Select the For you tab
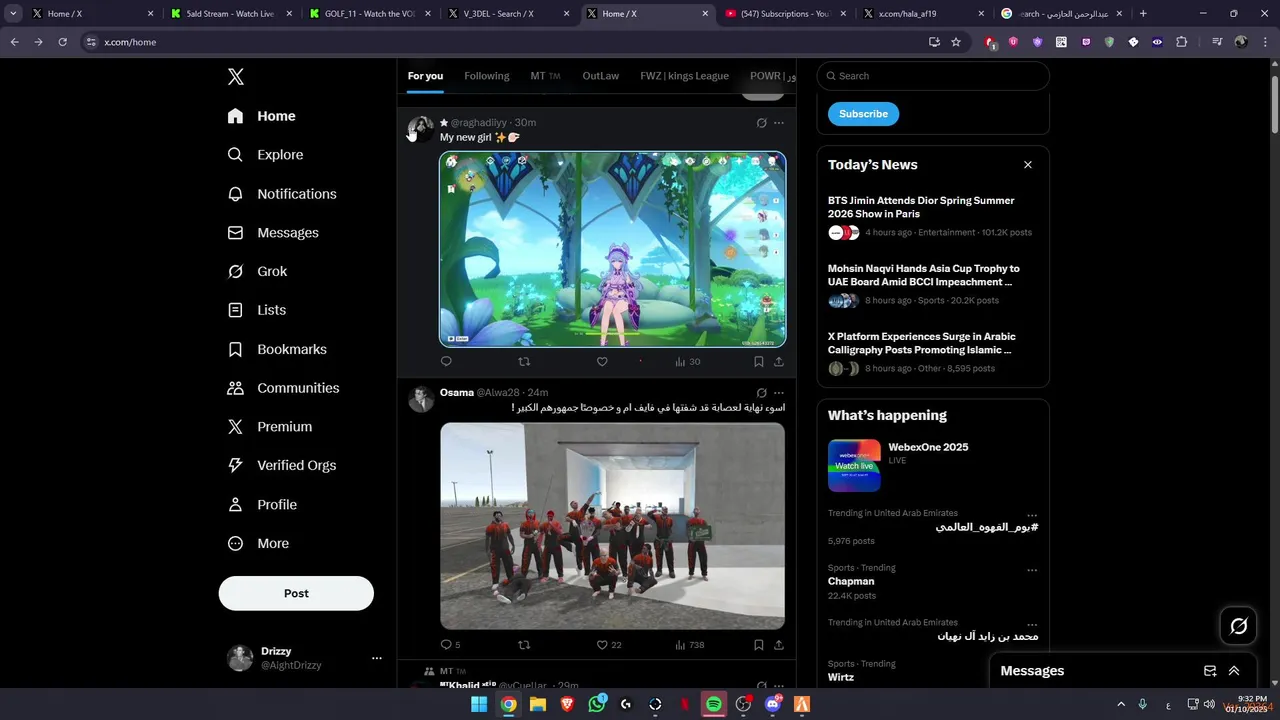Screen dimensions: 1280x720 (425, 76)
